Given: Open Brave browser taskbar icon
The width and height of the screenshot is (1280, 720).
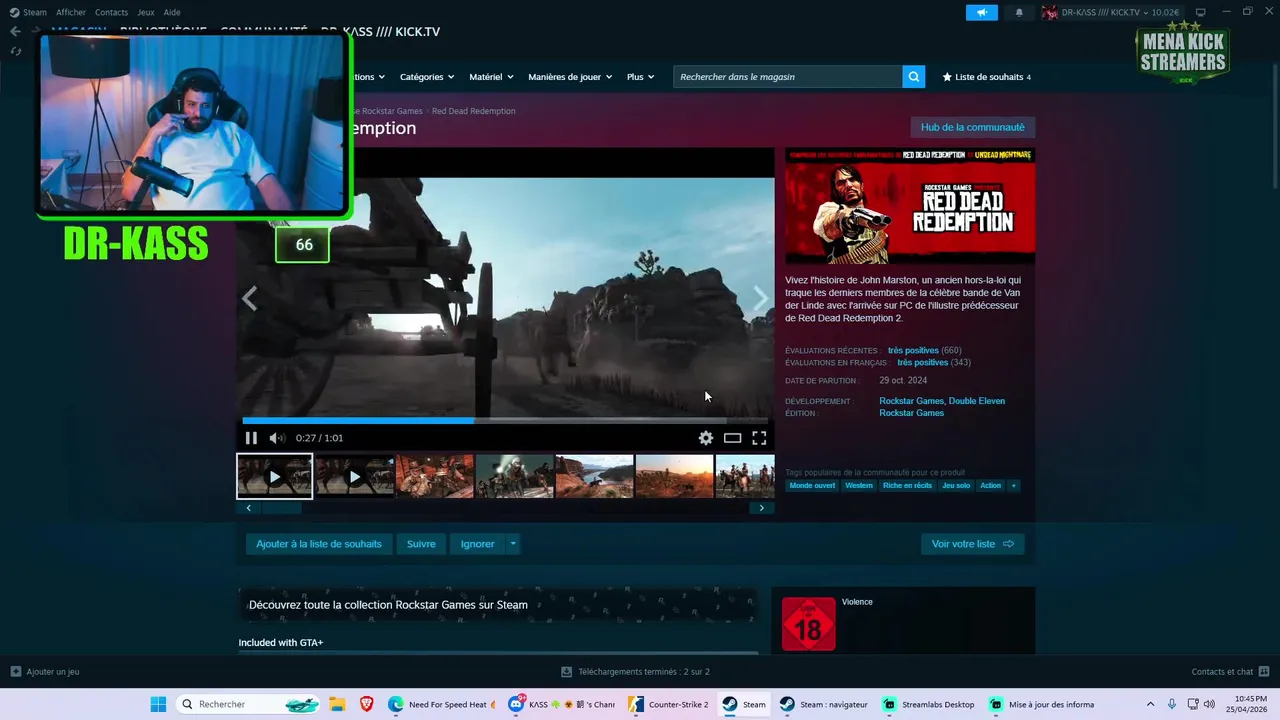Looking at the screenshot, I should click(366, 704).
